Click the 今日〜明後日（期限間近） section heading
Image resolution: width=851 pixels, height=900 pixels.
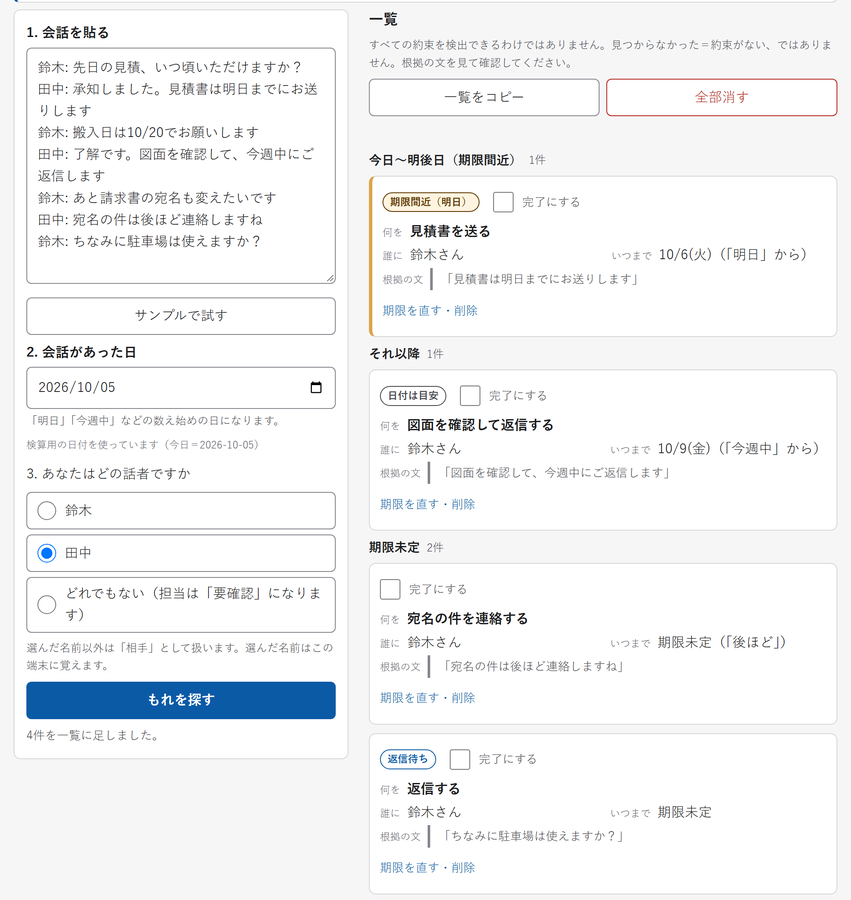pyautogui.click(x=442, y=160)
